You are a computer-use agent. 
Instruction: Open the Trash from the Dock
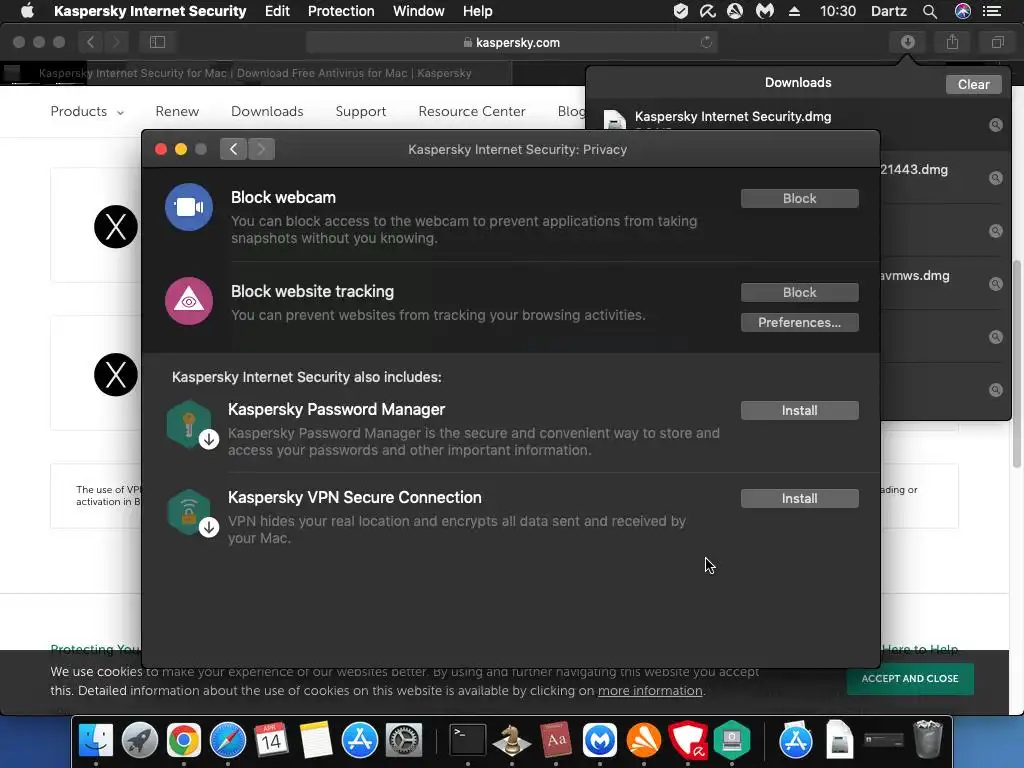[927, 739]
